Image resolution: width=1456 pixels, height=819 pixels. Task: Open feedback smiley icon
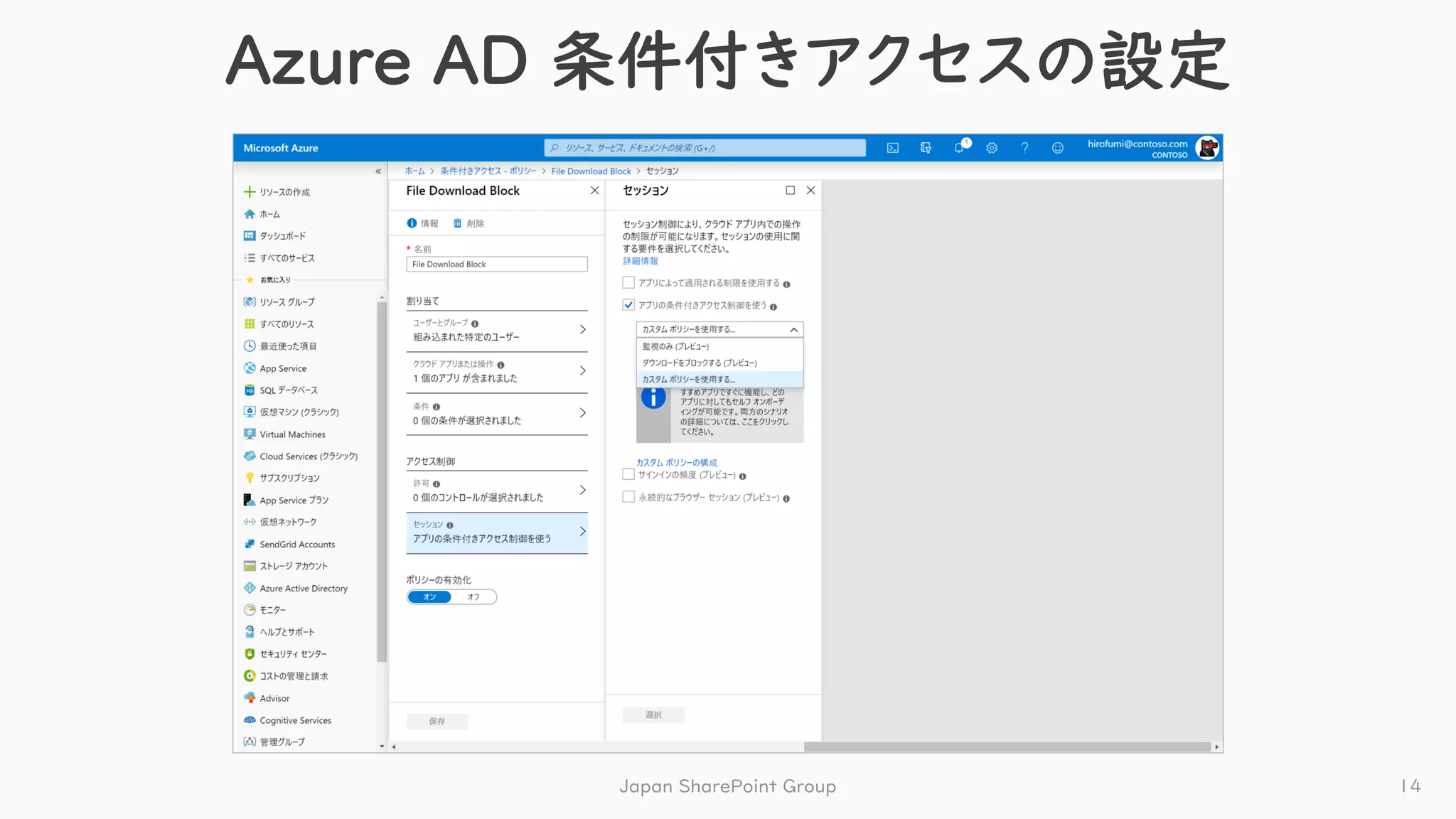point(1058,148)
